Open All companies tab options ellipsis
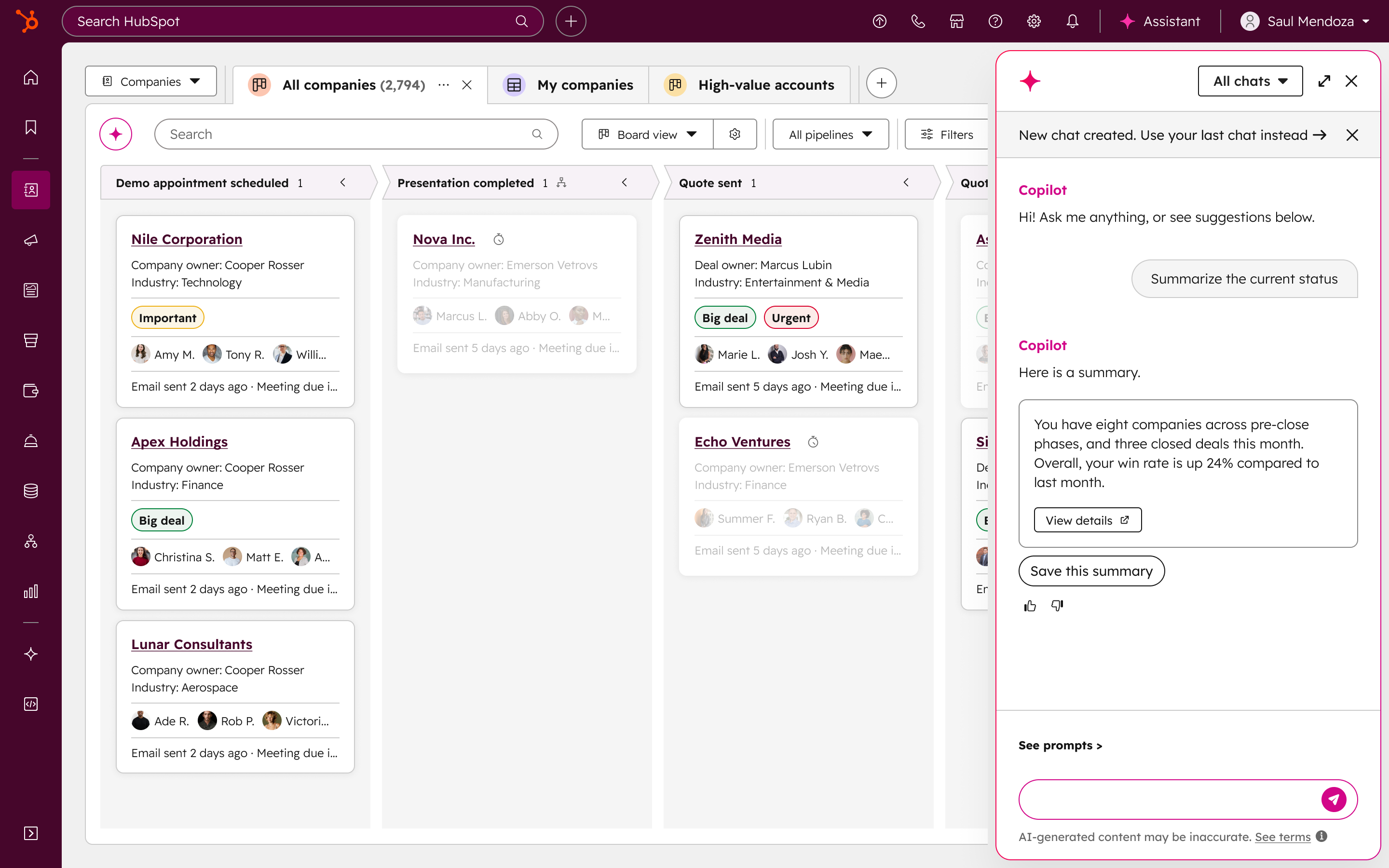The width and height of the screenshot is (1389, 868). pos(443,85)
